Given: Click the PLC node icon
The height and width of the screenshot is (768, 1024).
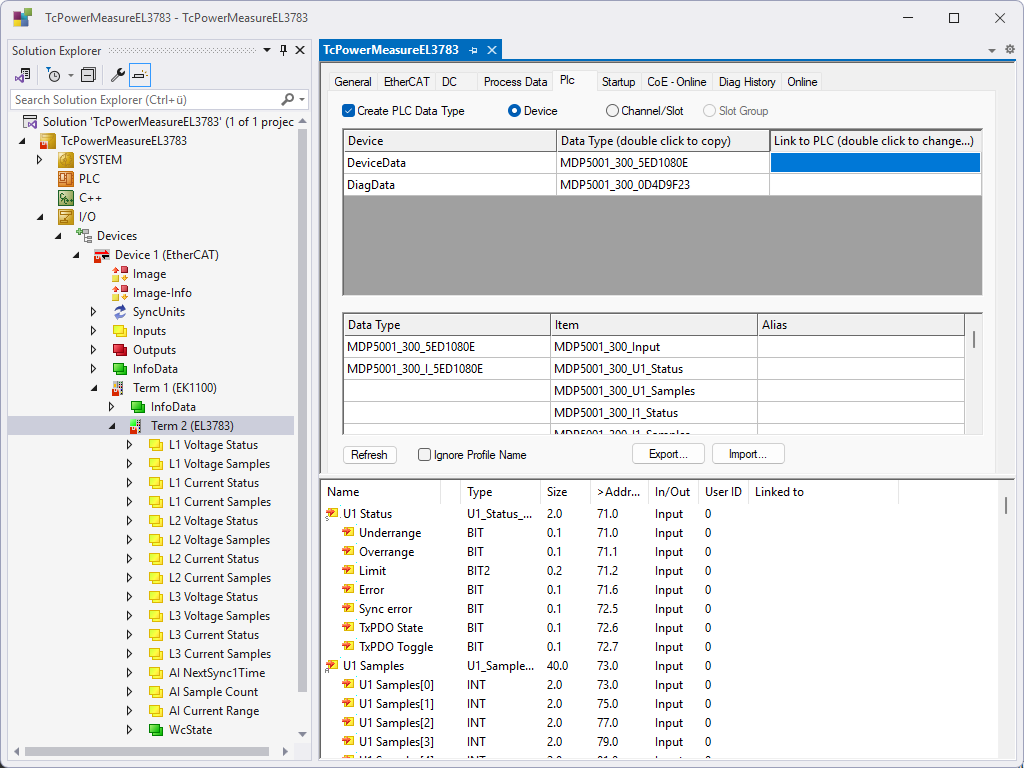Looking at the screenshot, I should [66, 179].
